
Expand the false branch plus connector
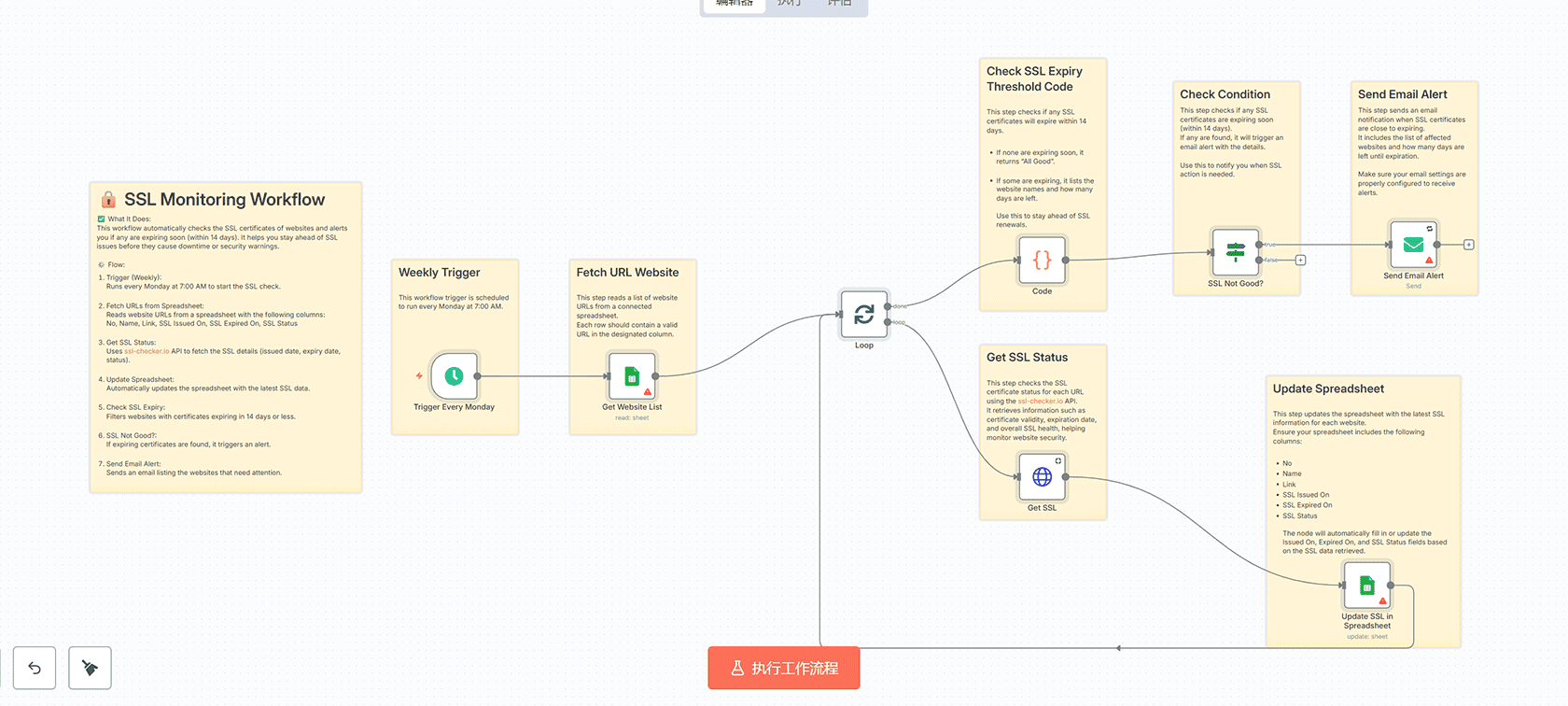pos(1300,261)
